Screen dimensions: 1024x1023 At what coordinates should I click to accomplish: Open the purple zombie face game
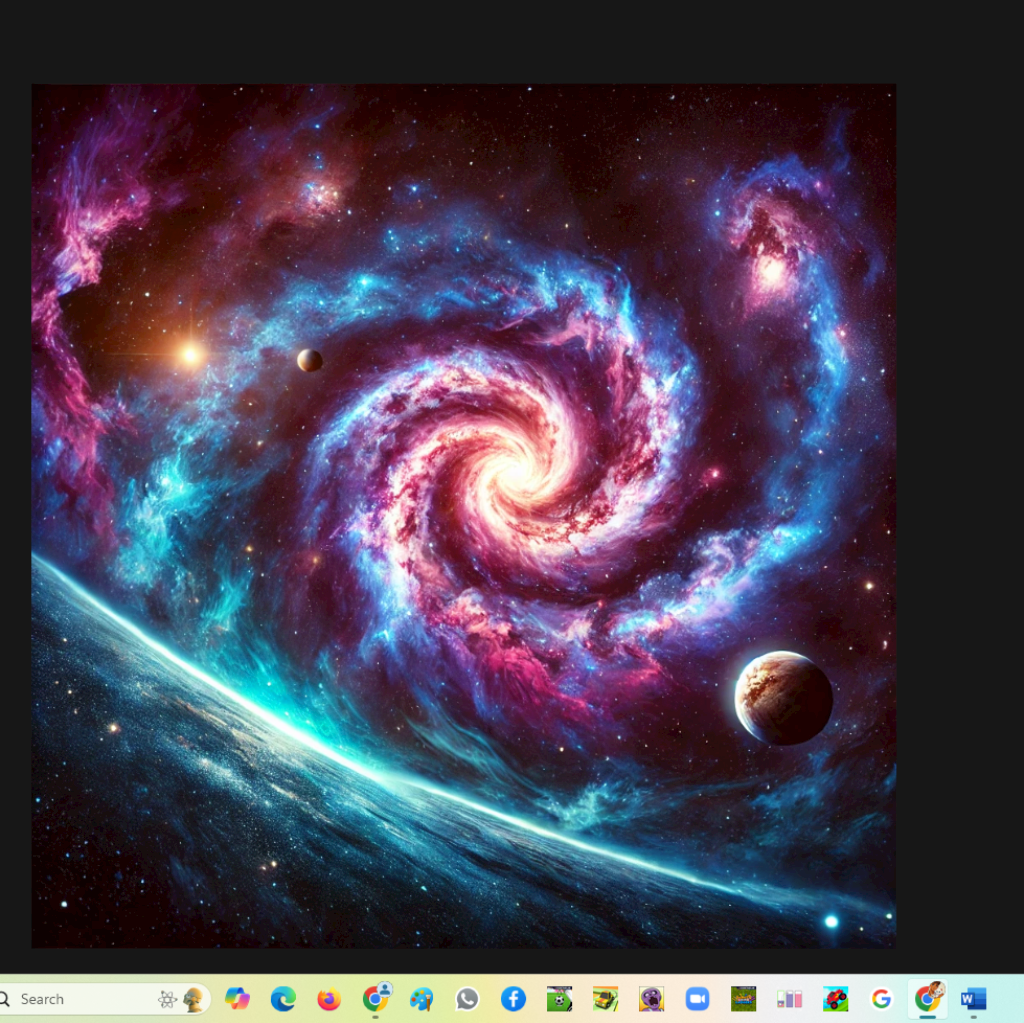tap(651, 999)
